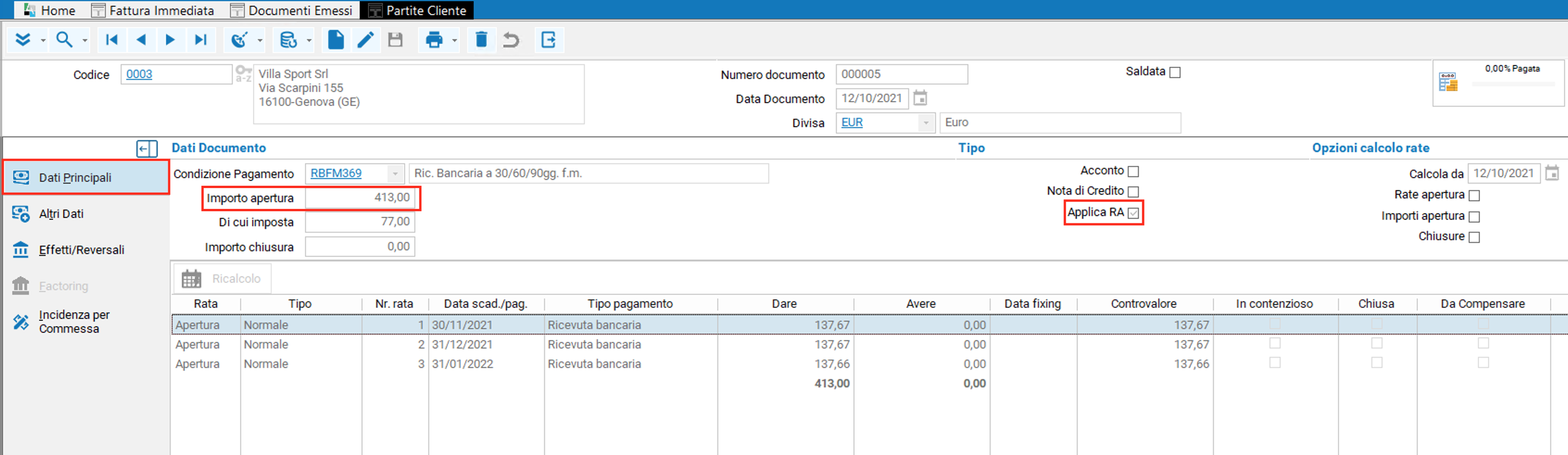1568x455 pixels.
Task: Click the printer icon
Action: tap(435, 40)
